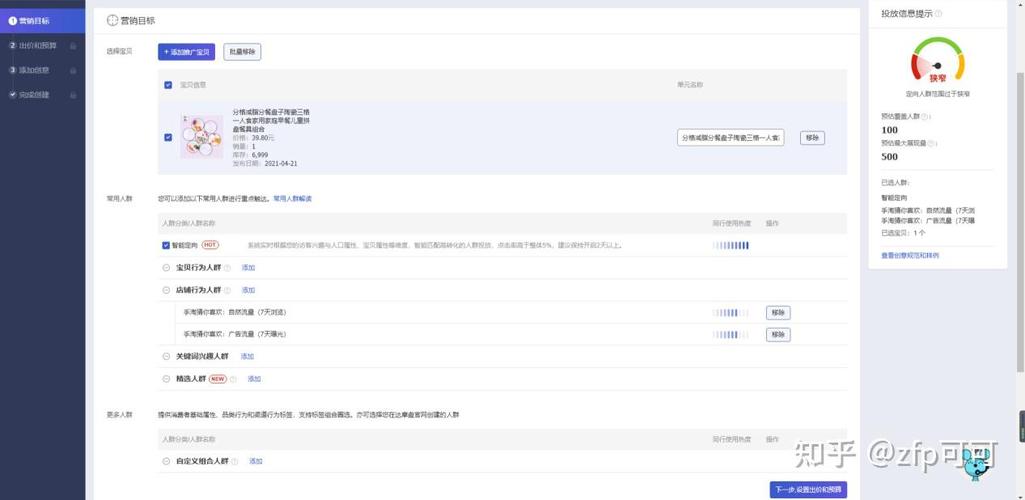This screenshot has width=1025, height=500.
Task: Click the product title 分格减脂分餐盘子
Action: (271, 121)
